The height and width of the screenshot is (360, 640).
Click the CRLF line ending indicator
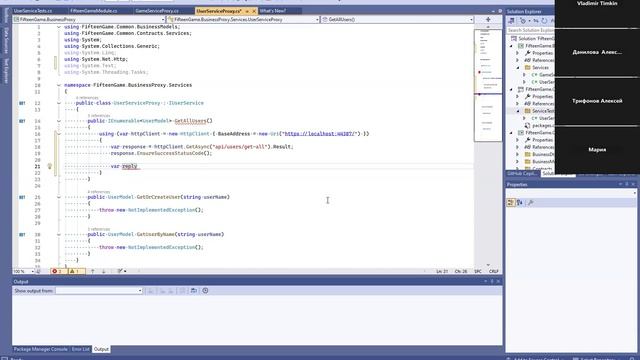[493, 271]
